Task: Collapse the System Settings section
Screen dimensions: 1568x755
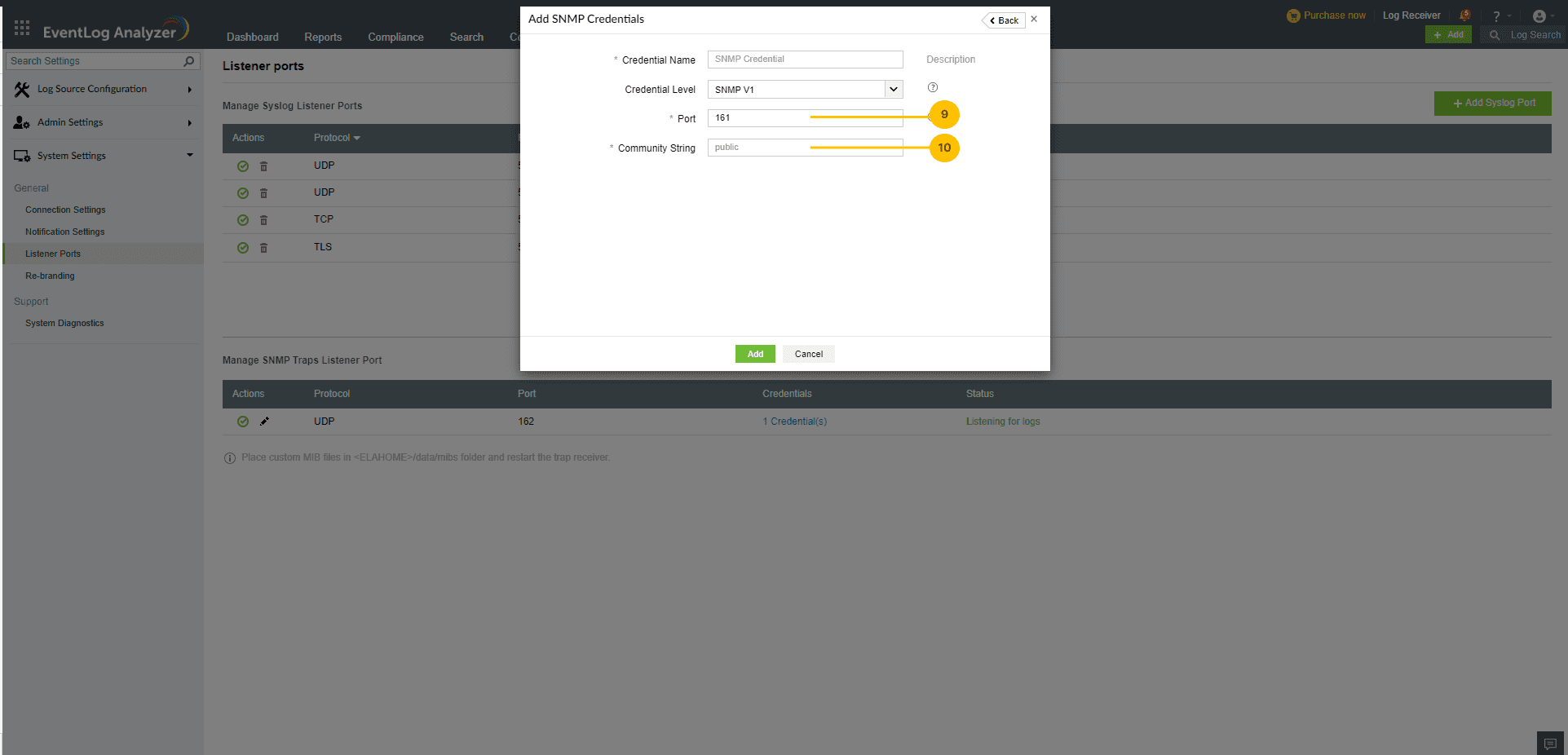Action: [189, 155]
